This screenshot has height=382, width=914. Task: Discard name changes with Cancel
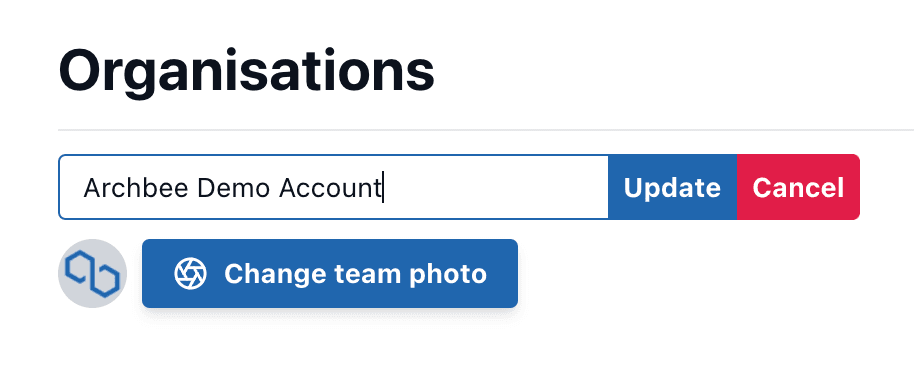click(798, 187)
